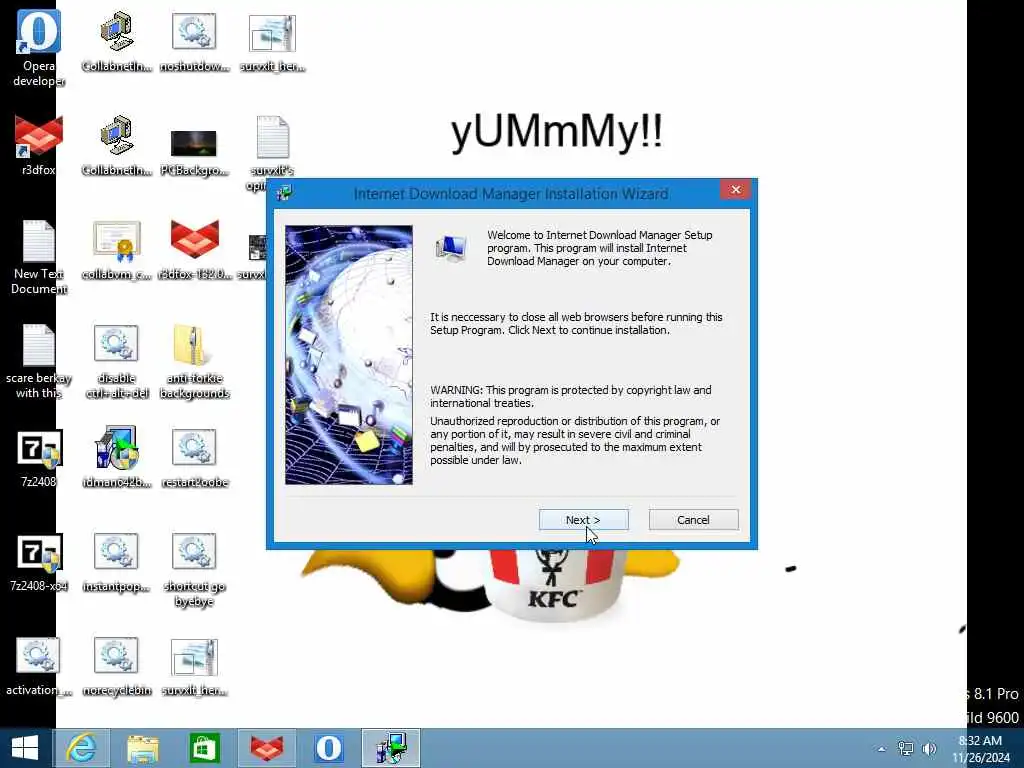Open network status tray icon
This screenshot has height=768, width=1024.
906,748
